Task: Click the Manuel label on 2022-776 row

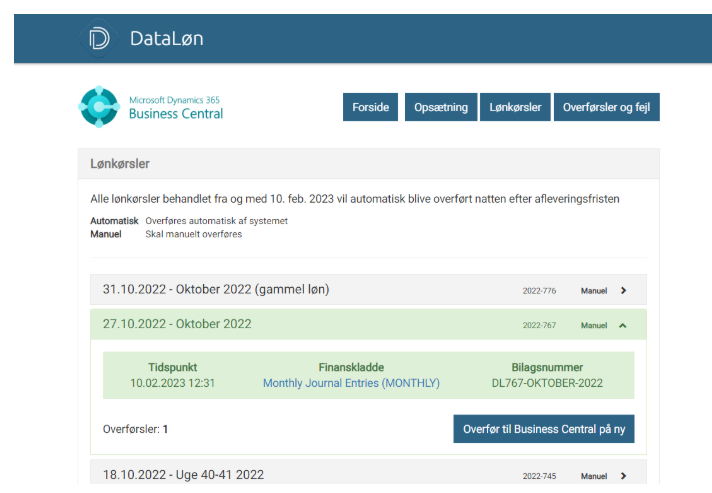Action: [593, 291]
